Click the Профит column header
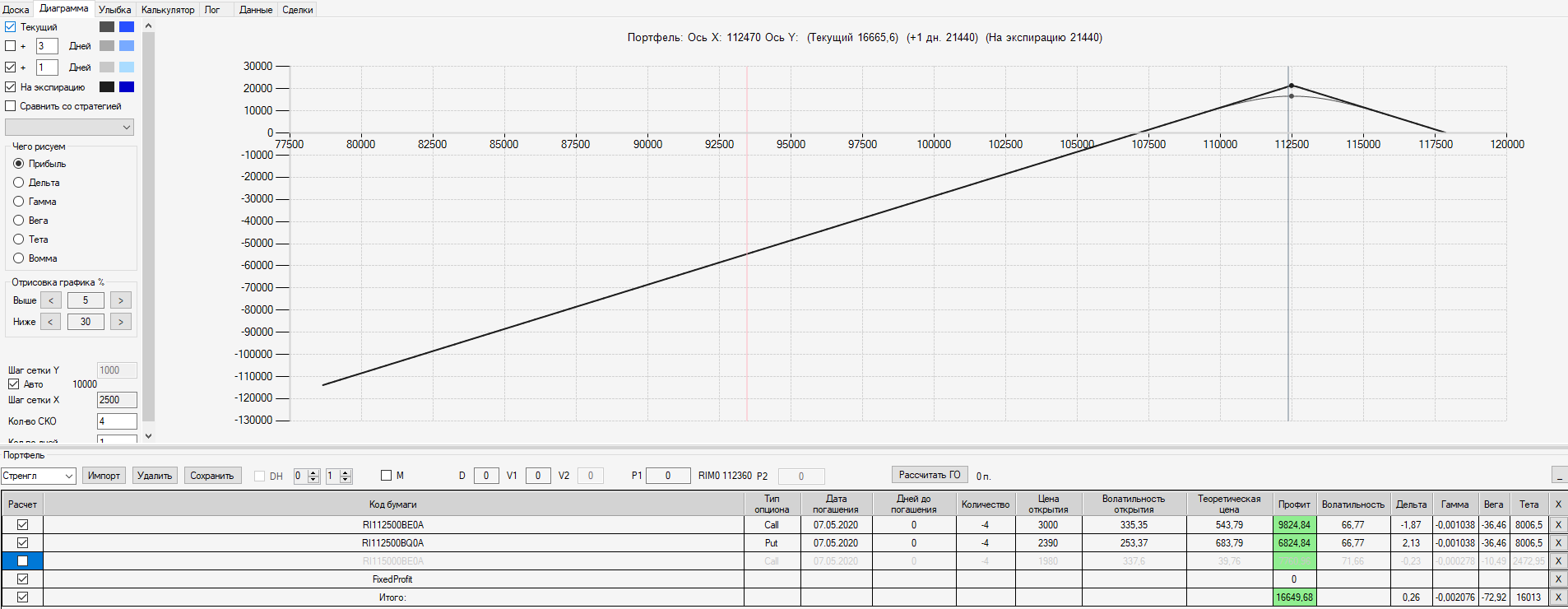 click(1294, 504)
